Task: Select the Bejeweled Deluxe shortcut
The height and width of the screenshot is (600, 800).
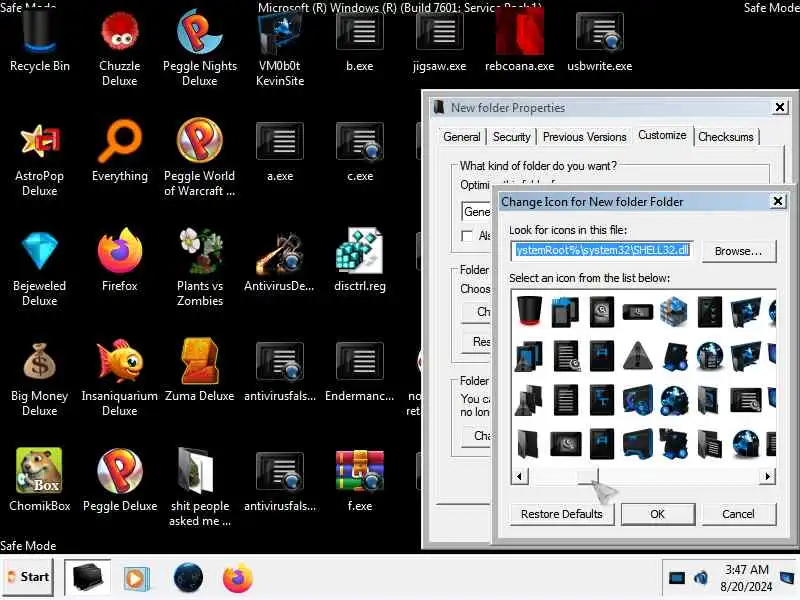Action: 39,269
